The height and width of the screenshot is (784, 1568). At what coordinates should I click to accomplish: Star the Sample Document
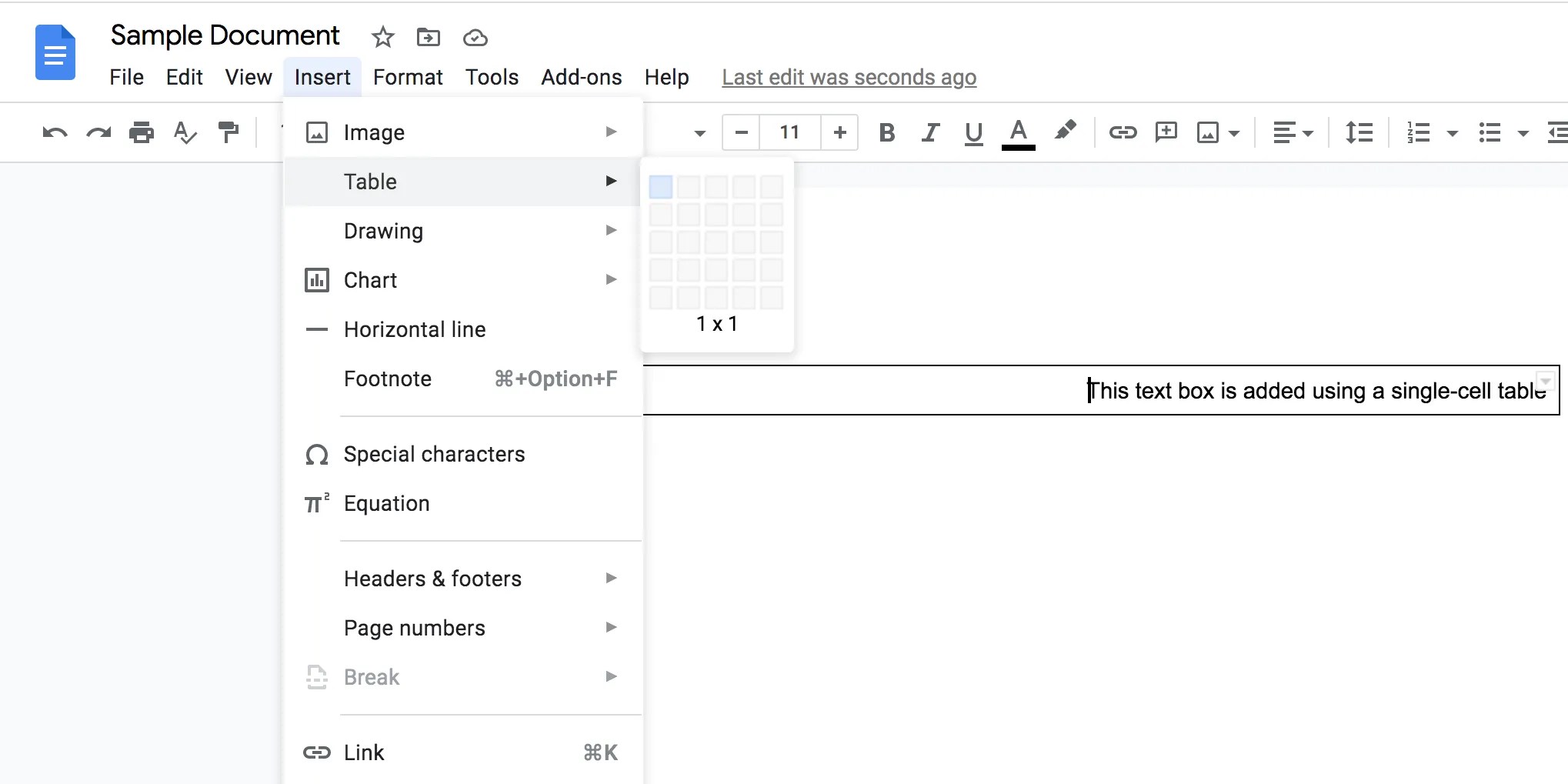(382, 37)
